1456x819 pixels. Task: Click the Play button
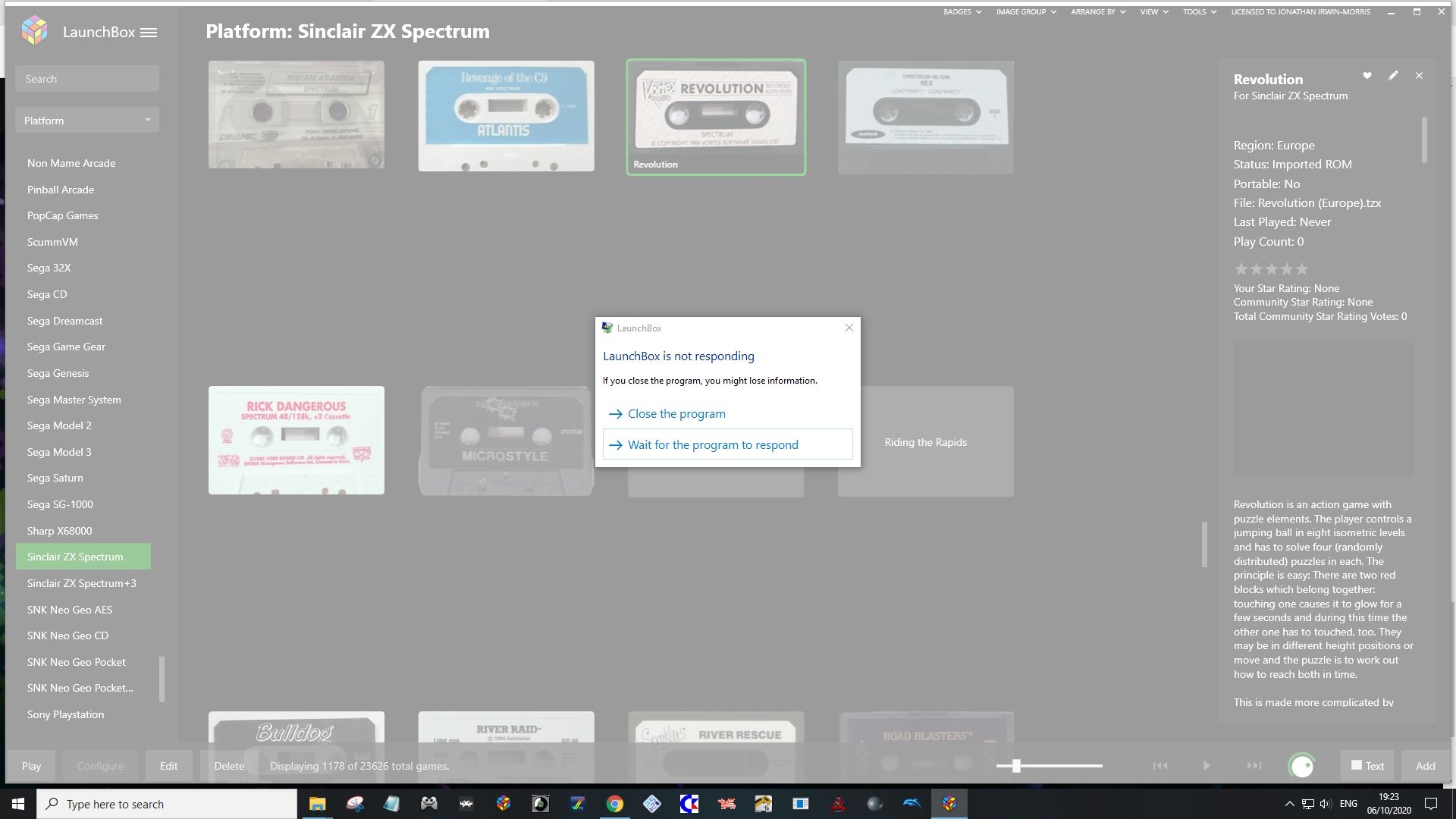(31, 766)
